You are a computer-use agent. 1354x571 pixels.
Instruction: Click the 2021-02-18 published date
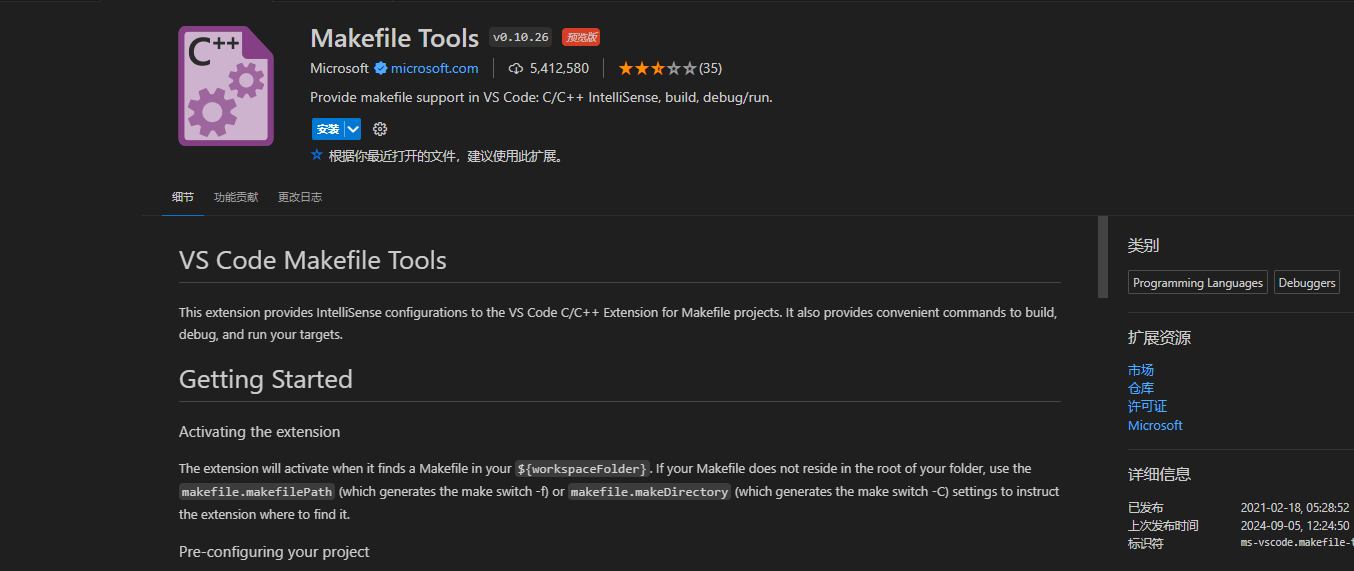(1295, 507)
